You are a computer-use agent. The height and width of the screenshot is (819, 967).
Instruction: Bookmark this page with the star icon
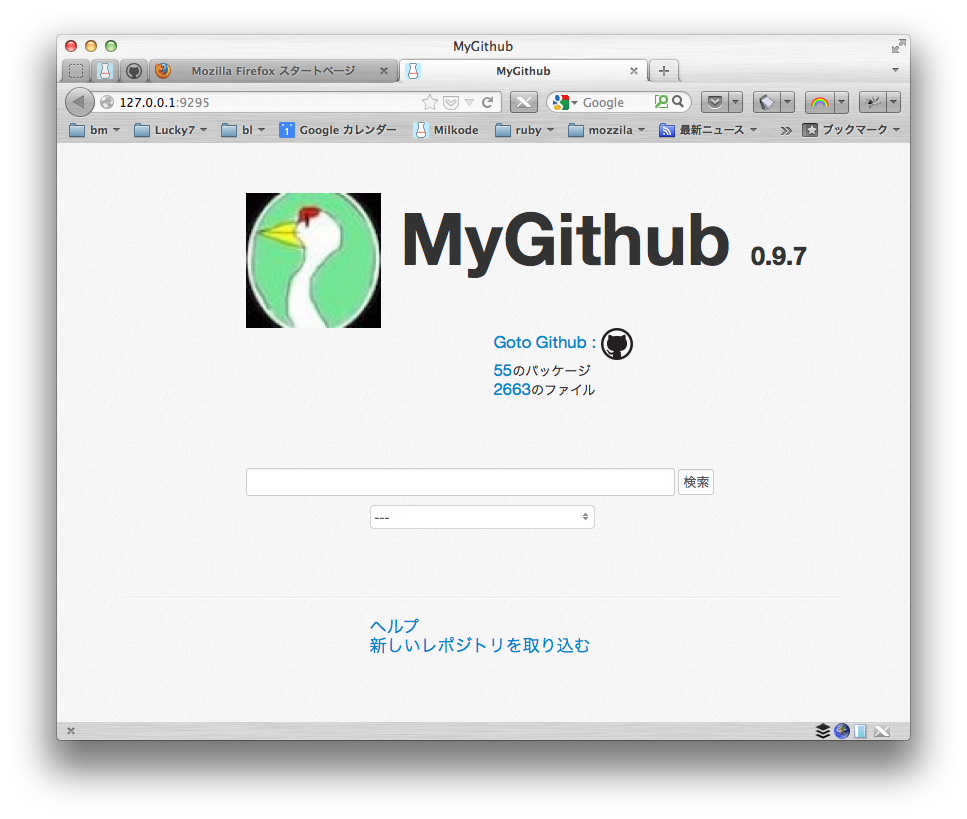[430, 102]
